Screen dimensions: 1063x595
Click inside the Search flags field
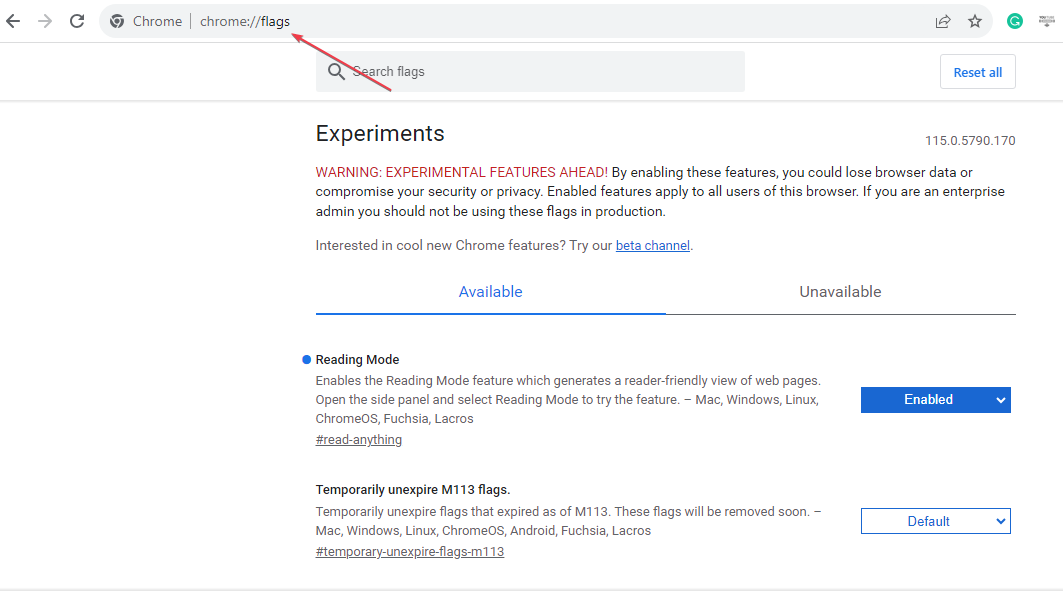(x=540, y=72)
